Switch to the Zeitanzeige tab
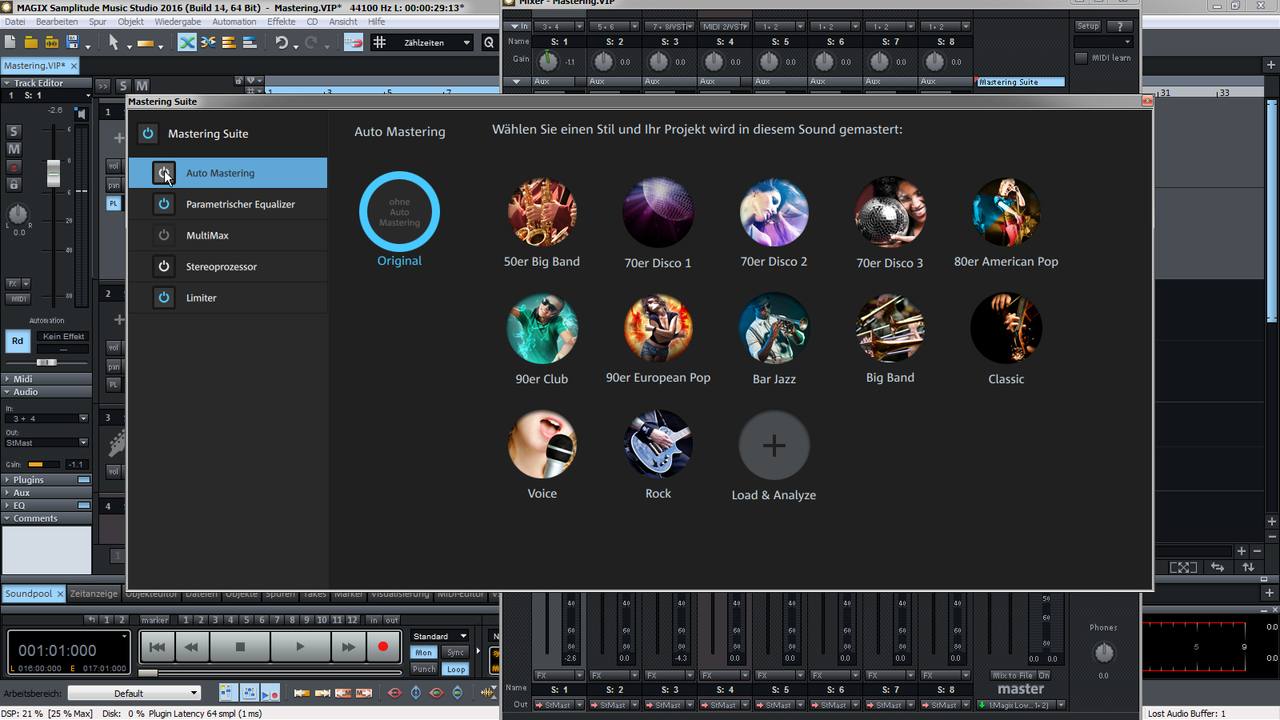 tap(94, 593)
